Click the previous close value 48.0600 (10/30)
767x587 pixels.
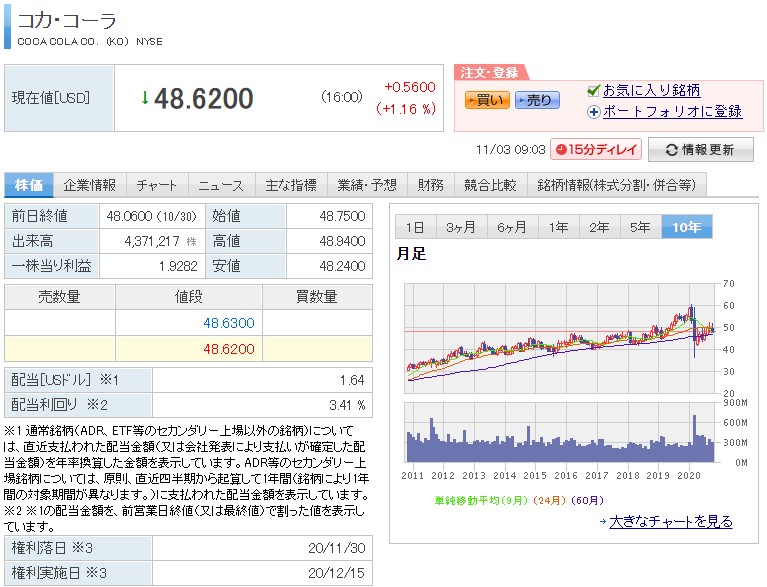[x=152, y=216]
